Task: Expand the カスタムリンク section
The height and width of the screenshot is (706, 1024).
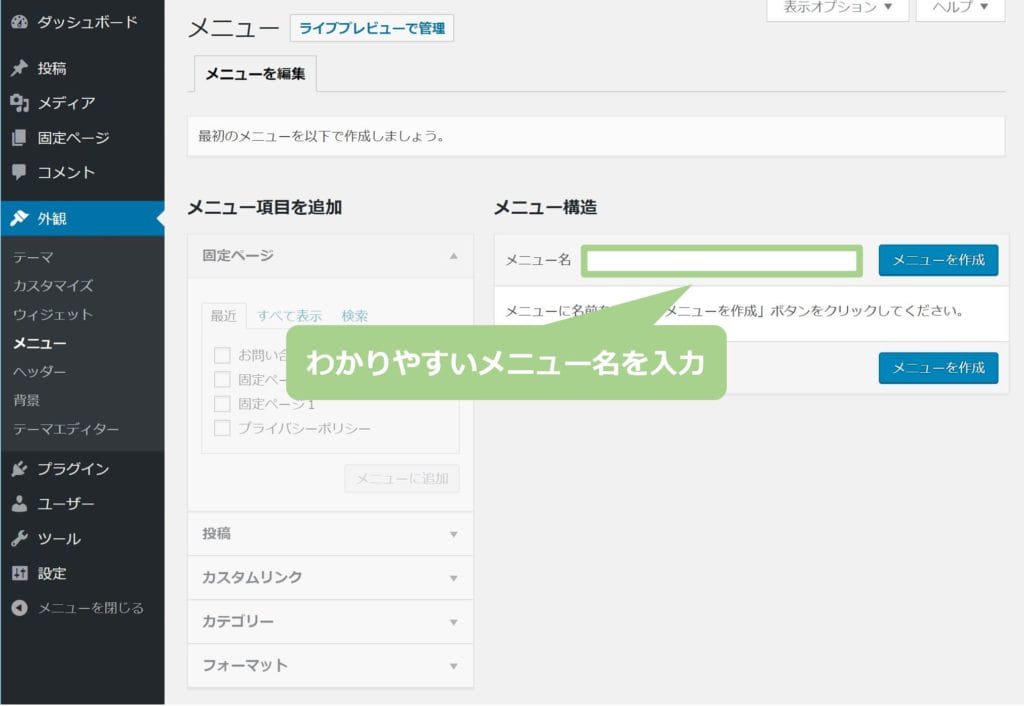Action: (x=330, y=578)
